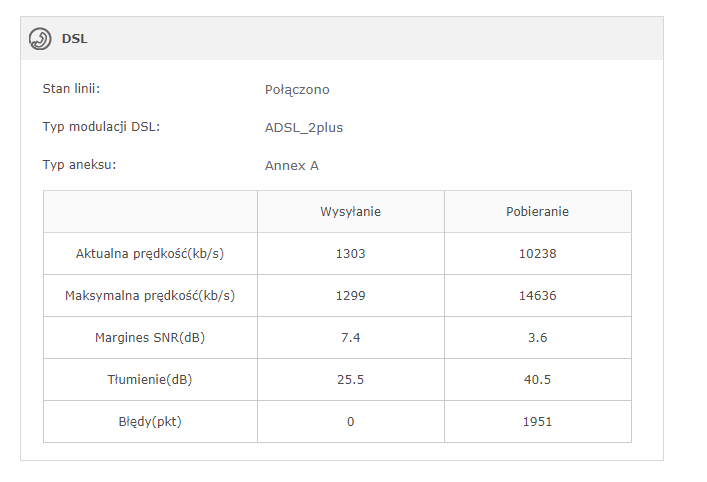Click the Pobieranie column header
Viewport: 707px width, 482px height.
[x=538, y=212]
